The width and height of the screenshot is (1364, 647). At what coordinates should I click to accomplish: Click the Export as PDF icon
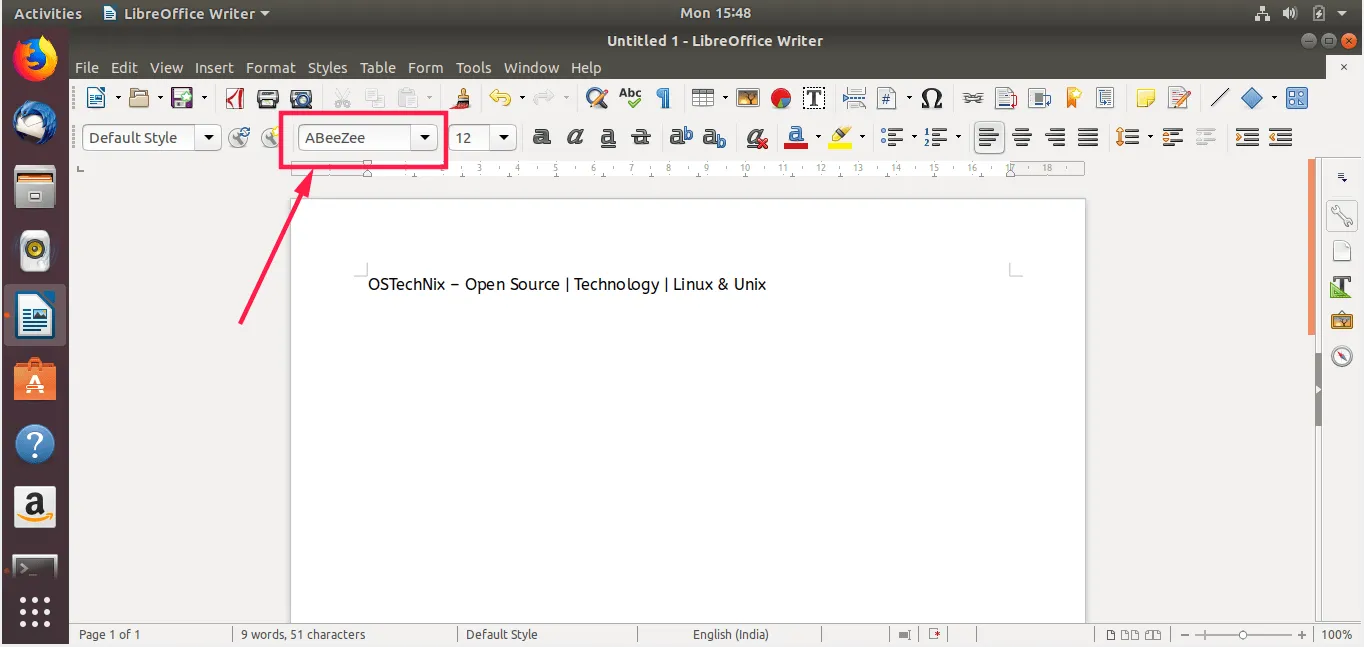tap(235, 98)
